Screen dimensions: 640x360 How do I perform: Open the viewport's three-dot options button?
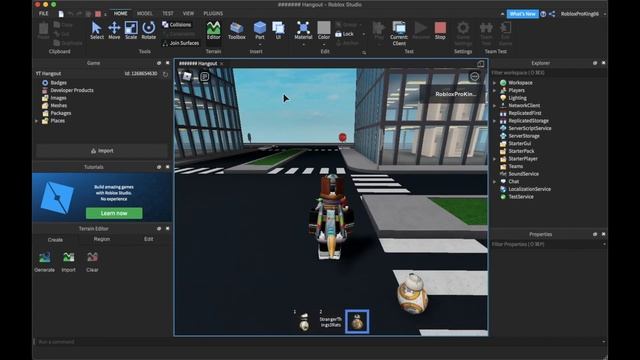tap(474, 77)
